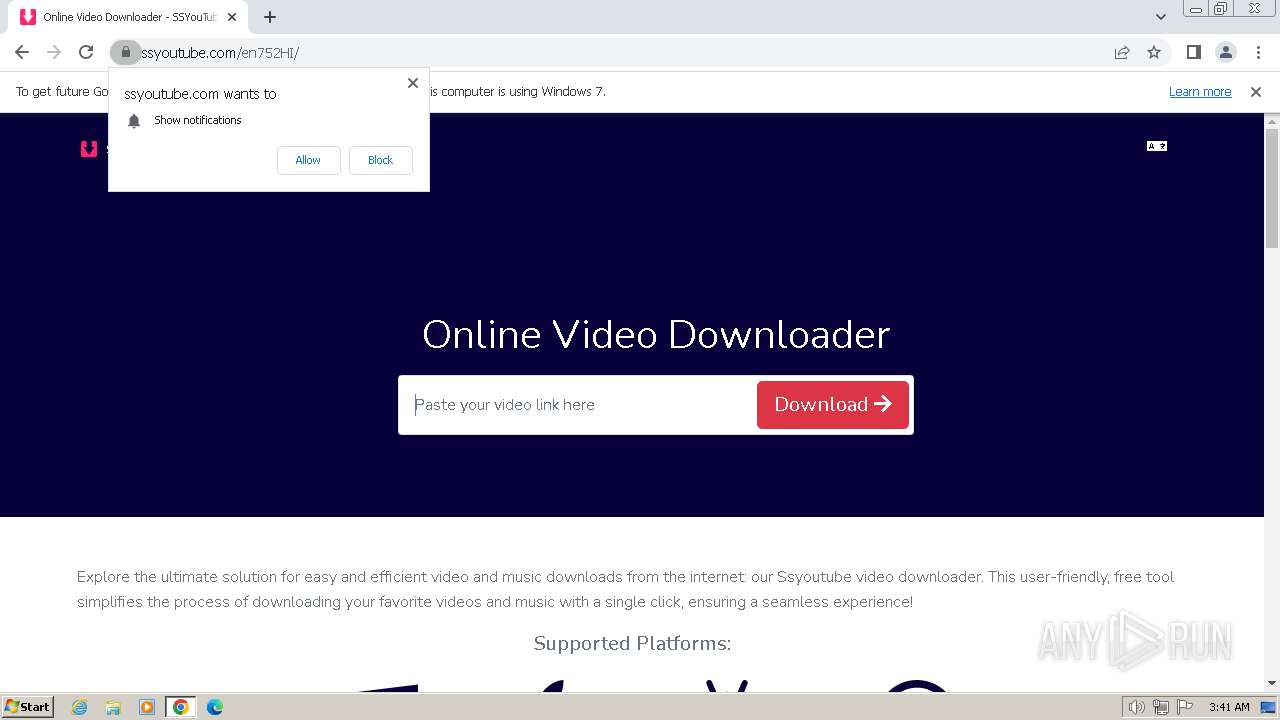Open the volume control in tray

tap(1137, 707)
